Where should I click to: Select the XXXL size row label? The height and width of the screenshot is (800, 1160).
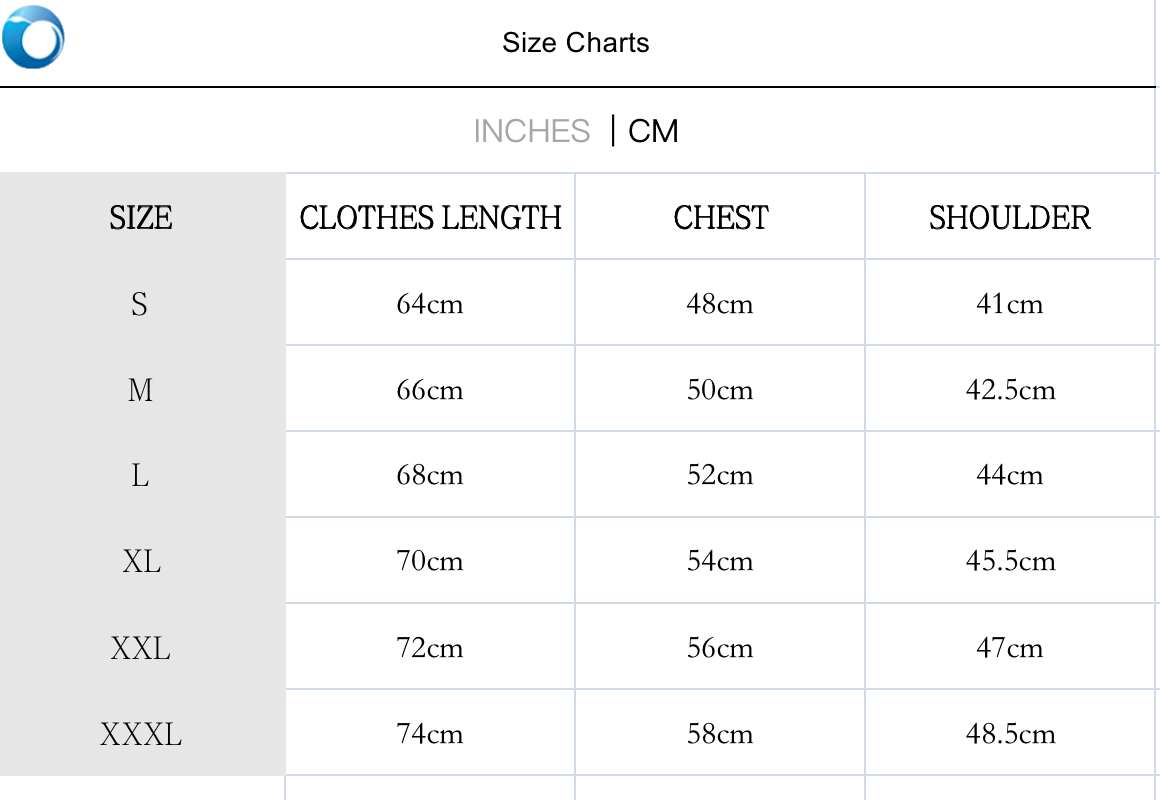(141, 735)
